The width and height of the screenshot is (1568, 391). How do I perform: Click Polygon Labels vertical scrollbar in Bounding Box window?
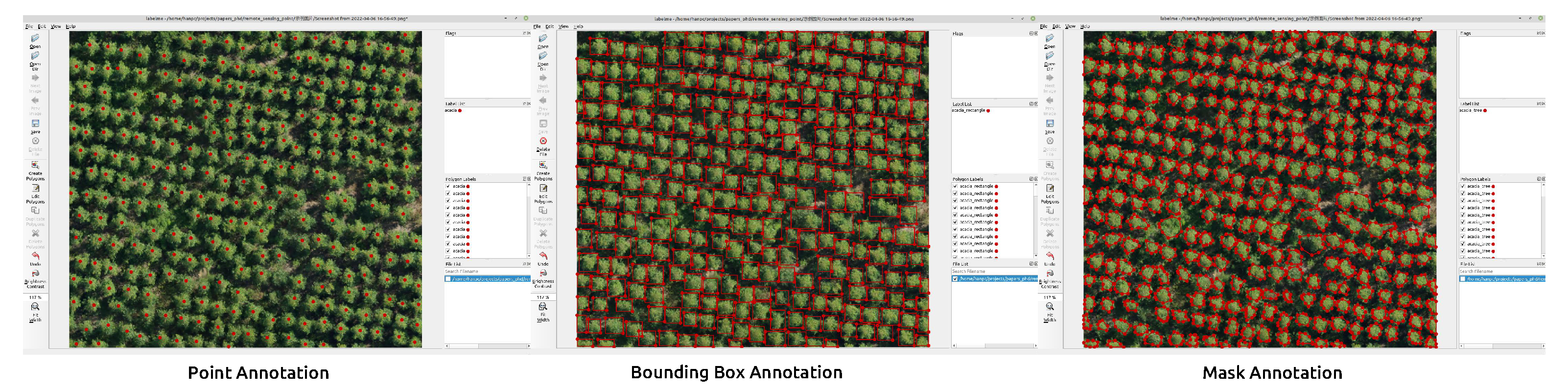[1035, 220]
